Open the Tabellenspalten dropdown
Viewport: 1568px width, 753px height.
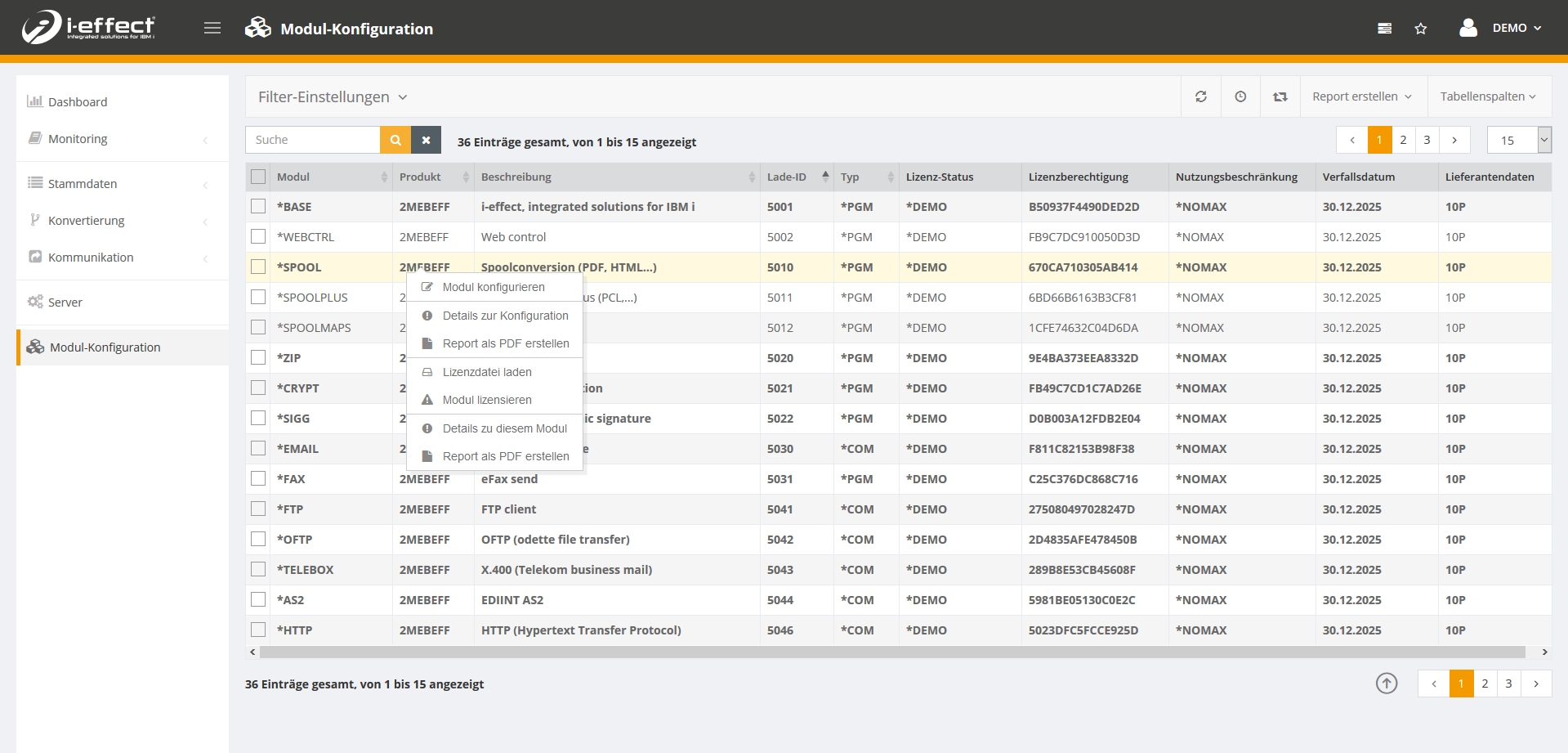[1487, 96]
